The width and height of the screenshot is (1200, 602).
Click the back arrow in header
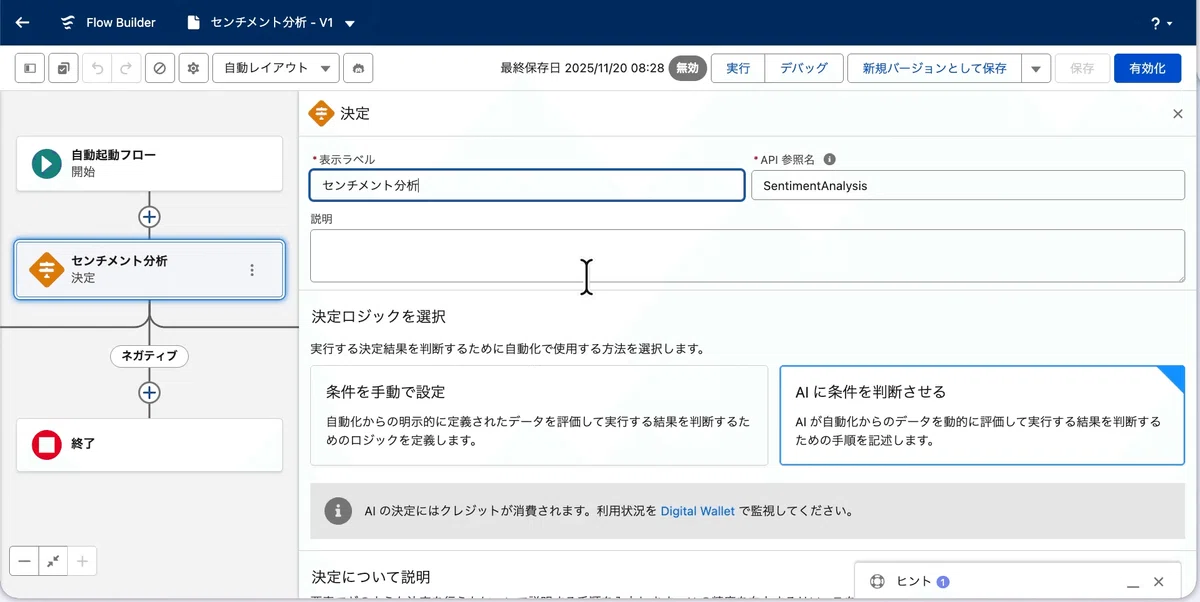coord(22,22)
